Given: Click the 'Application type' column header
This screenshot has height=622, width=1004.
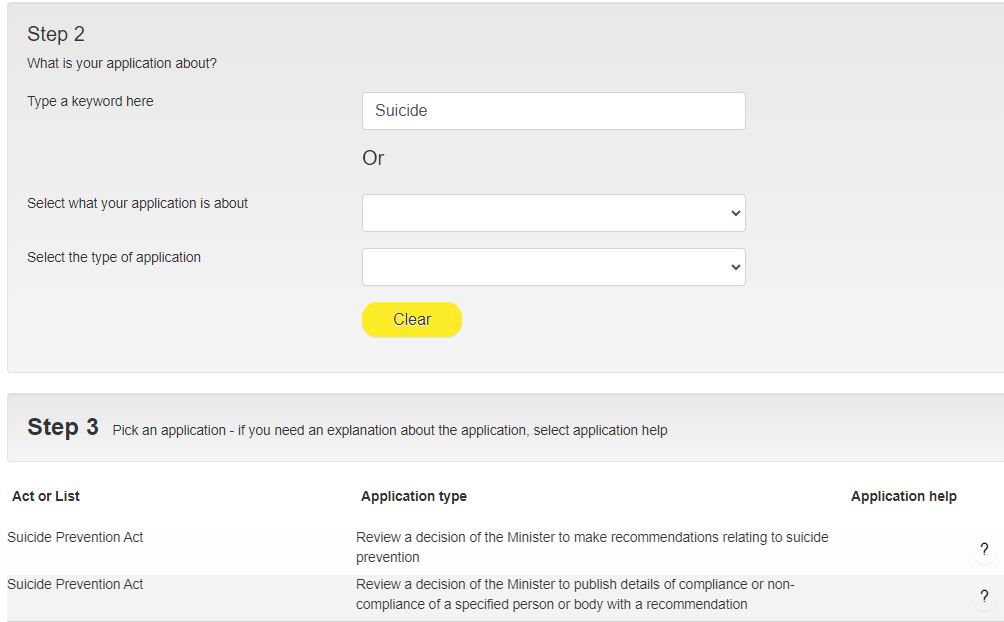Looking at the screenshot, I should pos(414,496).
